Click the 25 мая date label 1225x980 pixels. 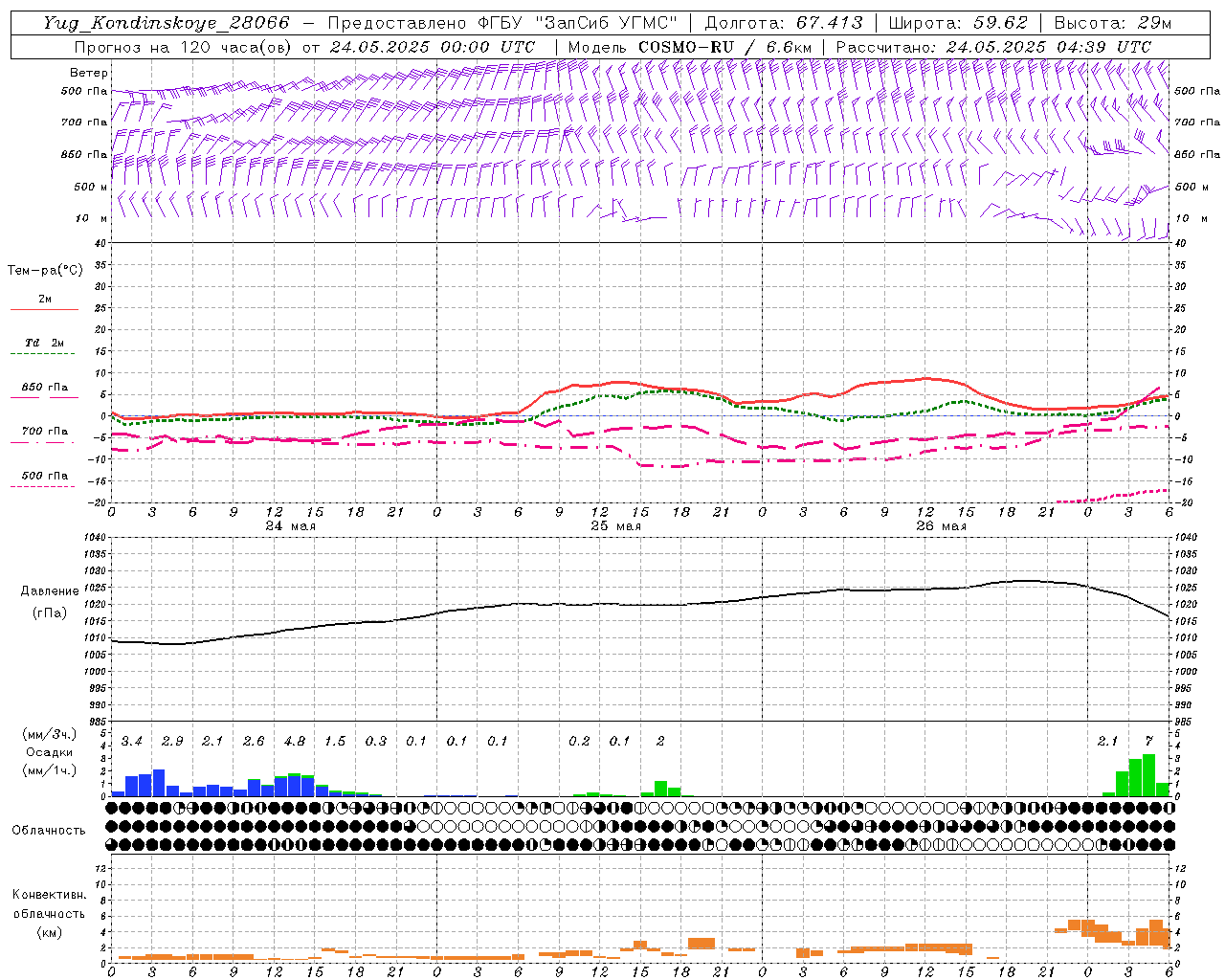[x=615, y=526]
